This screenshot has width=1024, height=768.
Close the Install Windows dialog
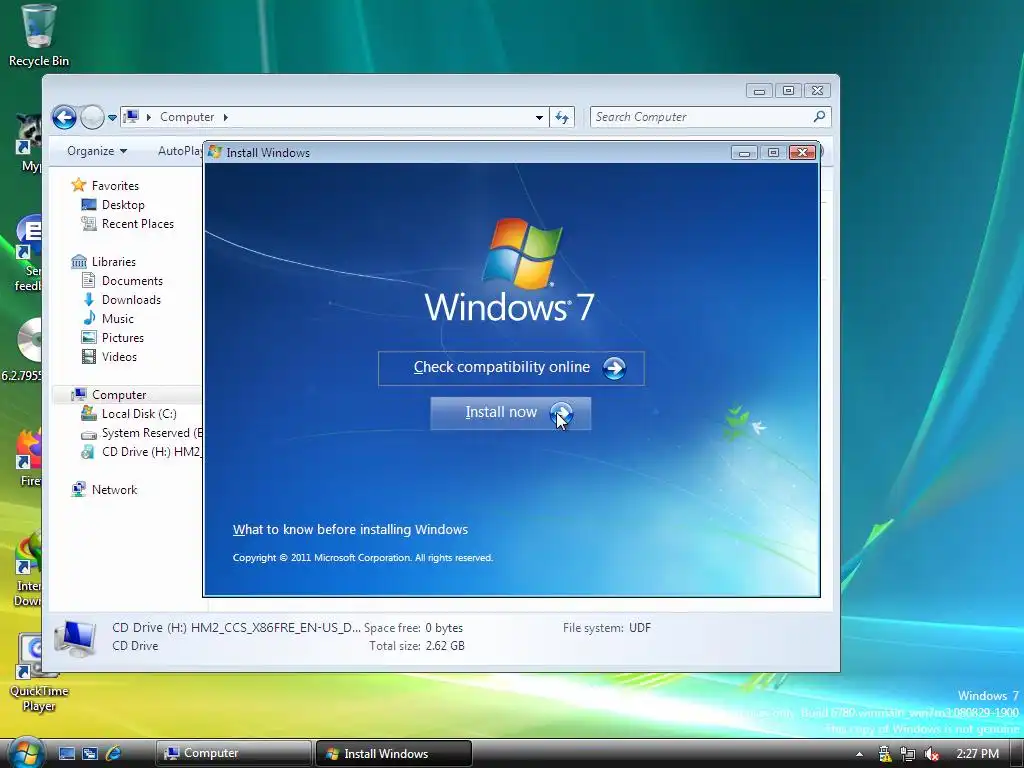pos(802,152)
